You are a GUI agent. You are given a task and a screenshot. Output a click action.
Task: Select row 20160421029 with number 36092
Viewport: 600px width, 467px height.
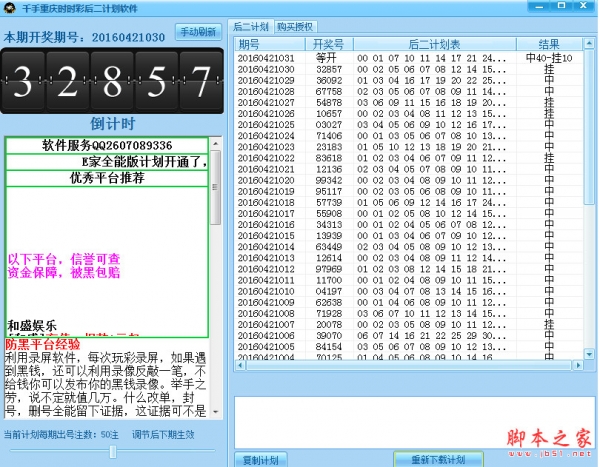[409, 80]
